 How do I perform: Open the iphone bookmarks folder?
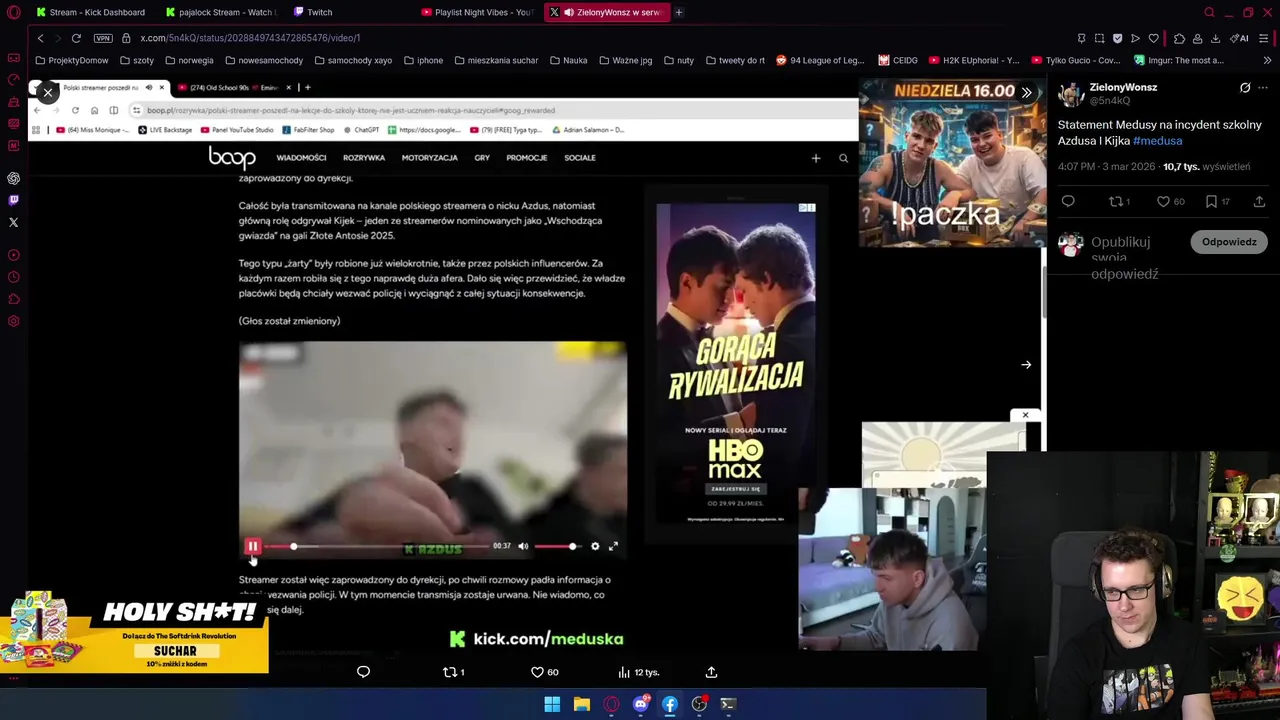[423, 60]
